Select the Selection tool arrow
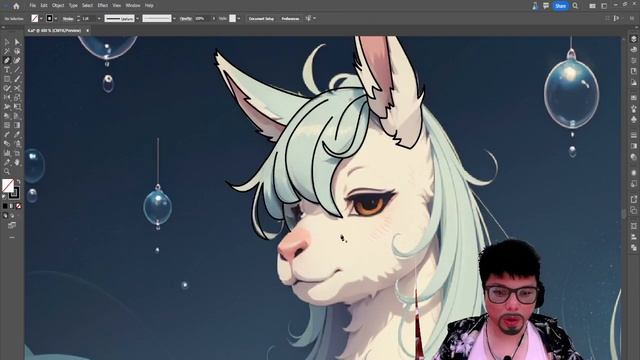The image size is (640, 360). 7,42
